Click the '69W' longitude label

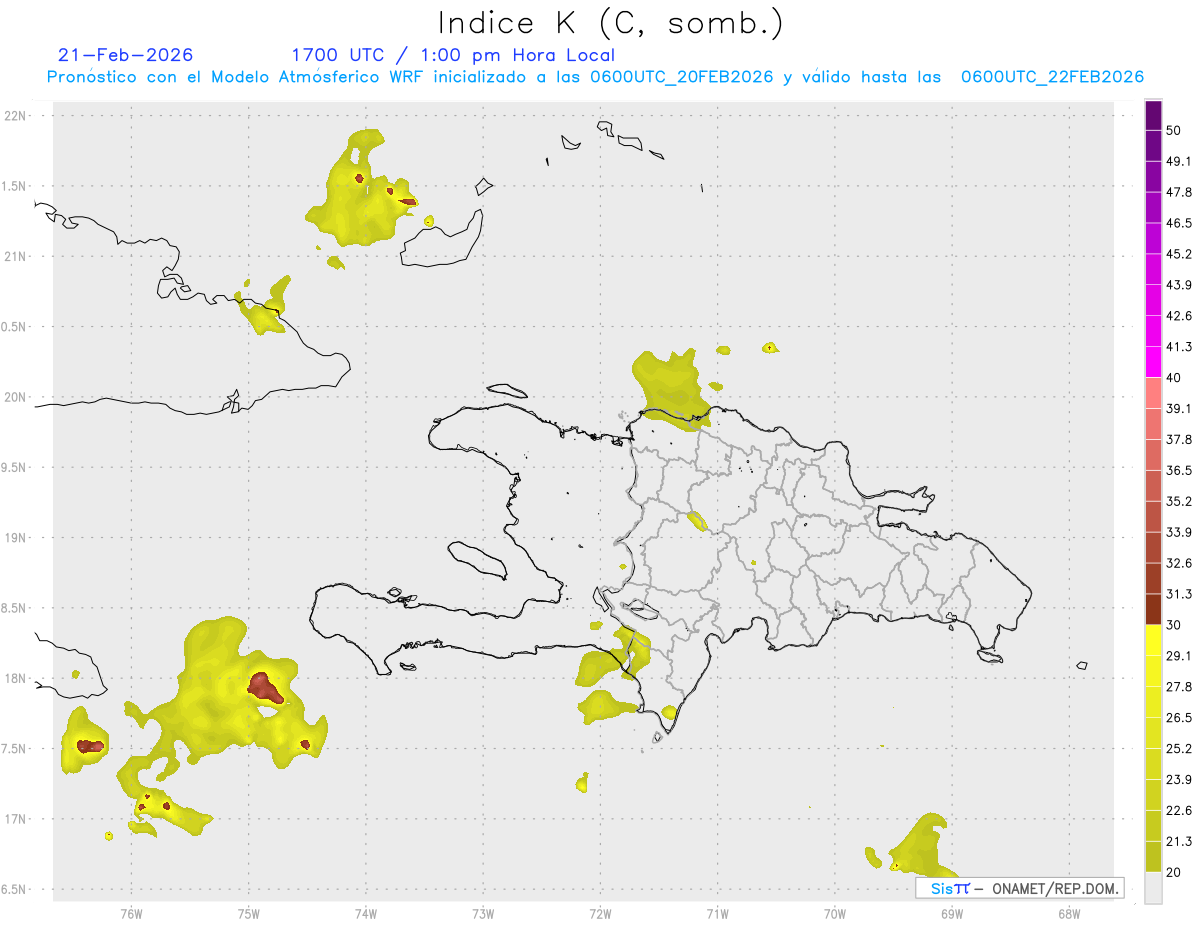952,912
